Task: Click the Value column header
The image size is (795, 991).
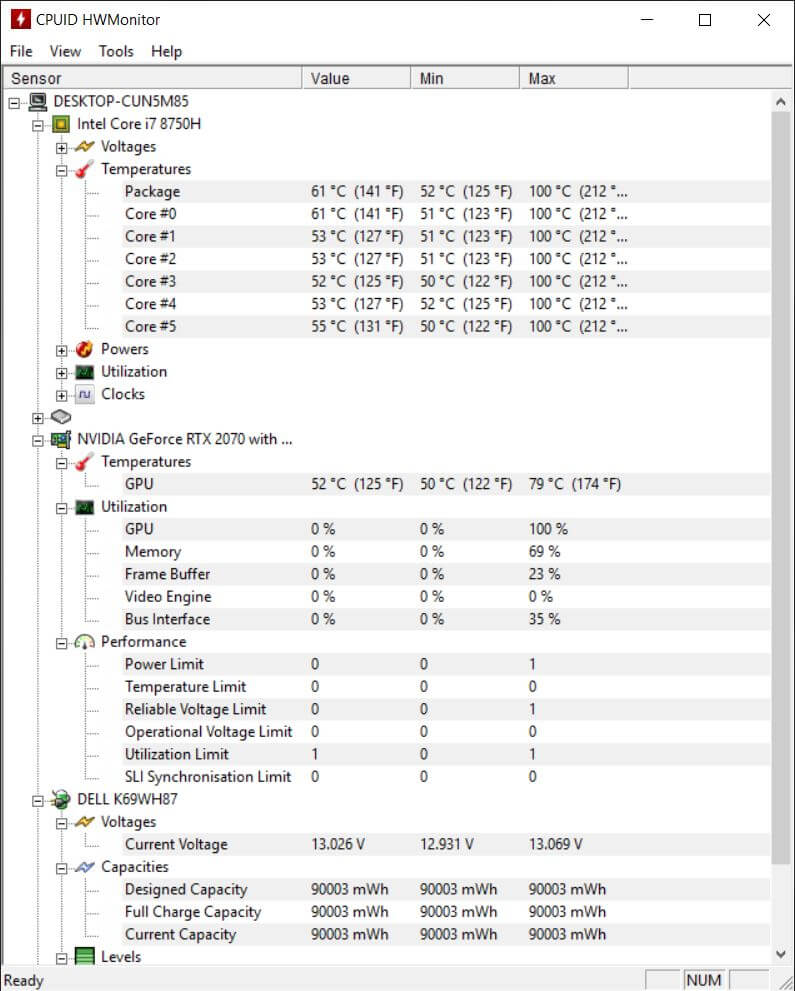Action: [357, 78]
